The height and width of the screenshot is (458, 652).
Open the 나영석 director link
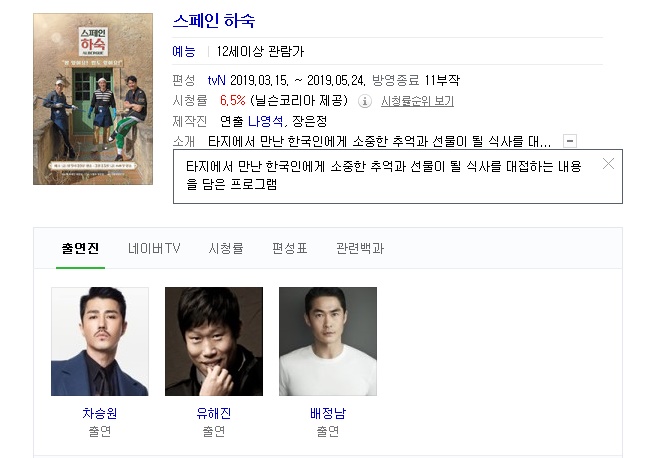[x=266, y=121]
